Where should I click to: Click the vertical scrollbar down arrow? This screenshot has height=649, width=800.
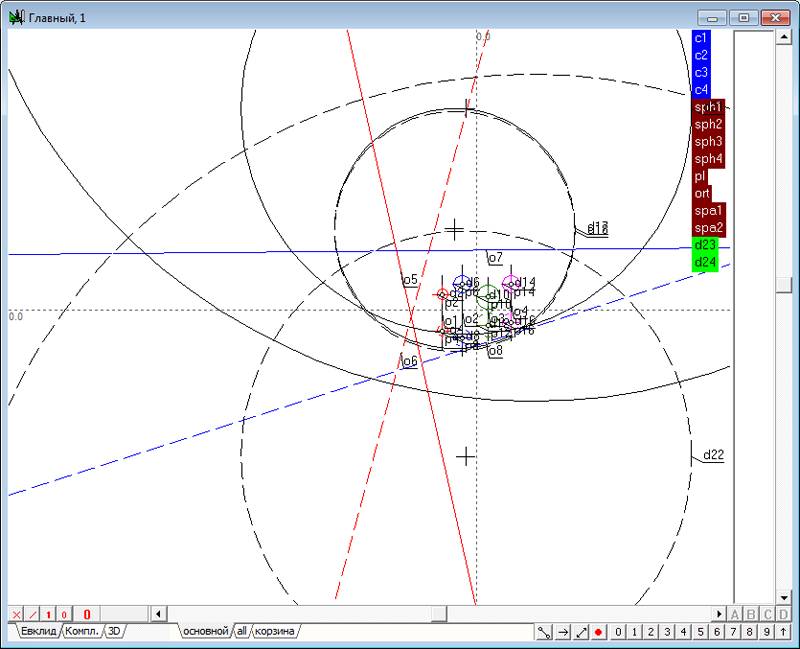pos(784,597)
